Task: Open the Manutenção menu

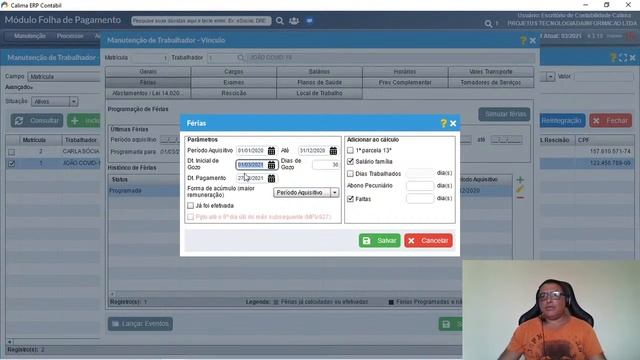Action: (30, 36)
